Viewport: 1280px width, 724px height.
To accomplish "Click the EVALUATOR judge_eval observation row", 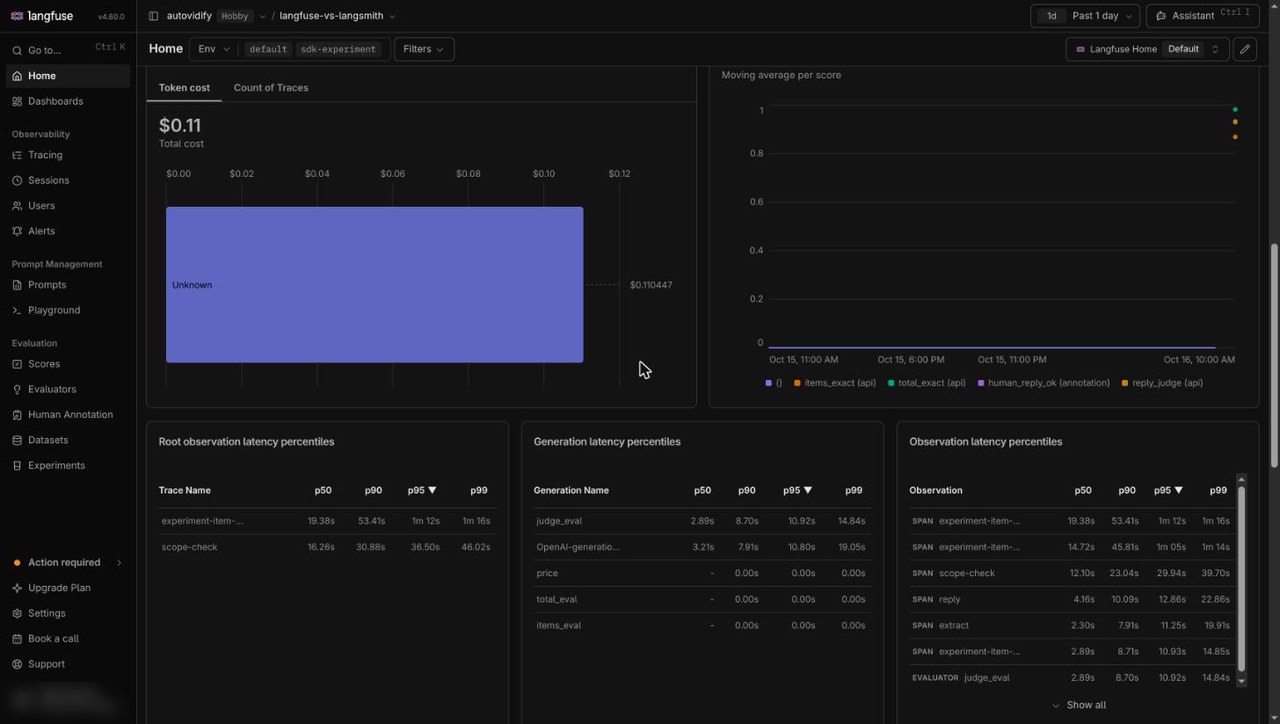I will 1072,677.
